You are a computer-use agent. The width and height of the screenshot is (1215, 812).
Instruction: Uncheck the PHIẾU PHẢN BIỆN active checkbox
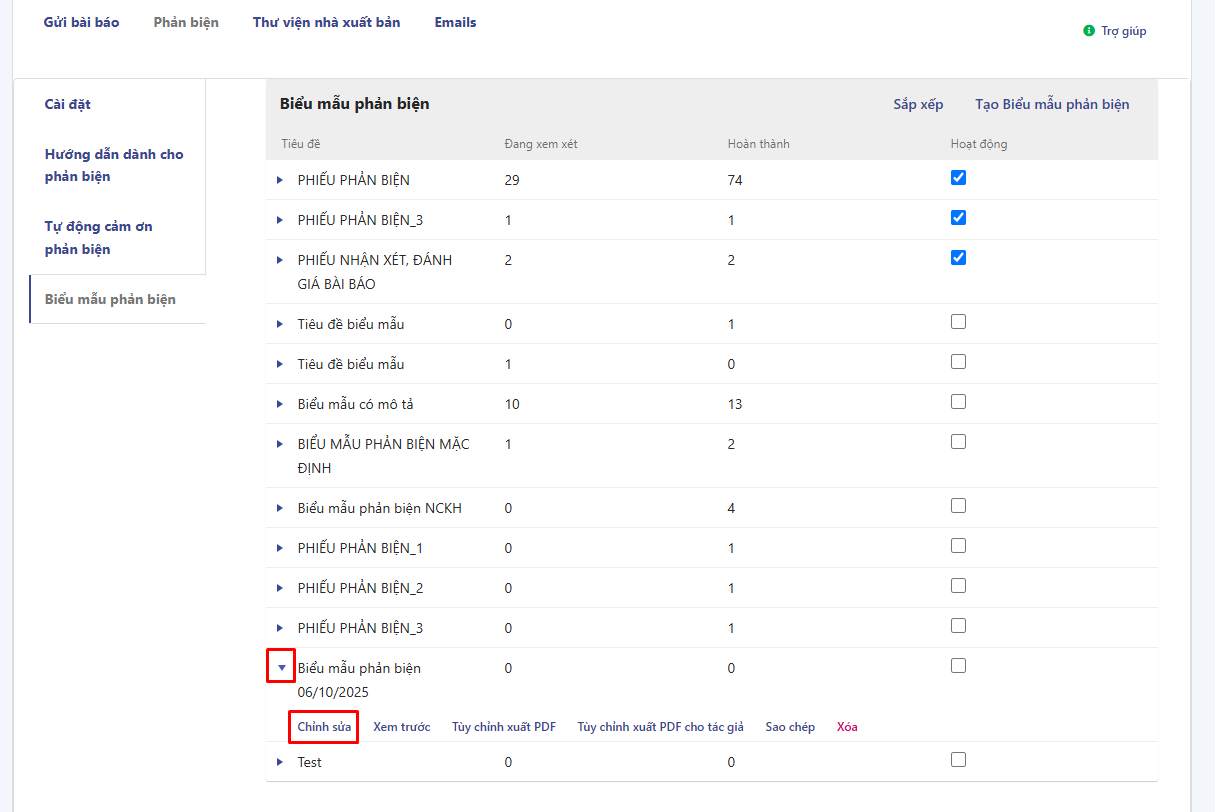[x=958, y=178]
